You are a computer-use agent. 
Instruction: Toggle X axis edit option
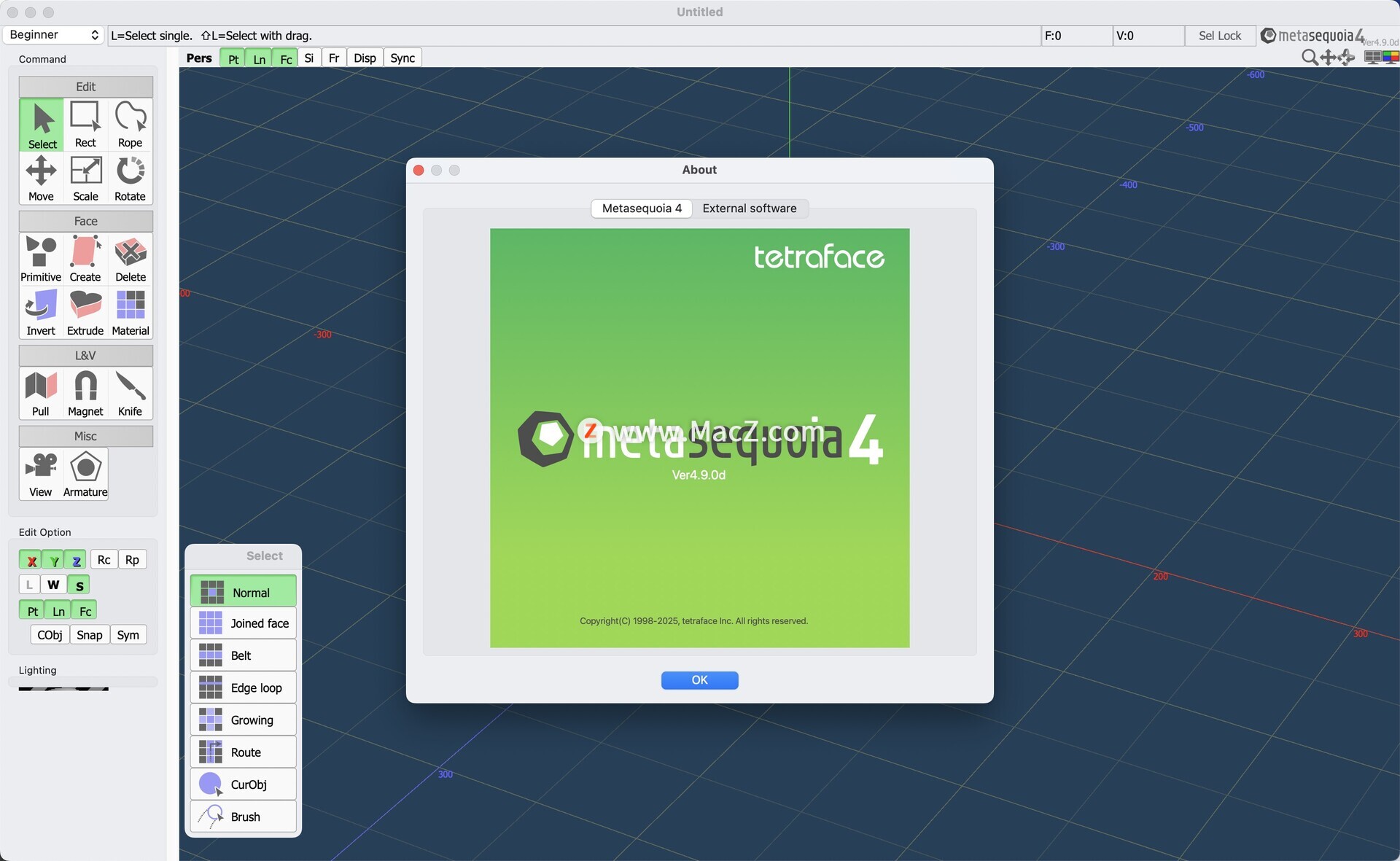coord(31,560)
